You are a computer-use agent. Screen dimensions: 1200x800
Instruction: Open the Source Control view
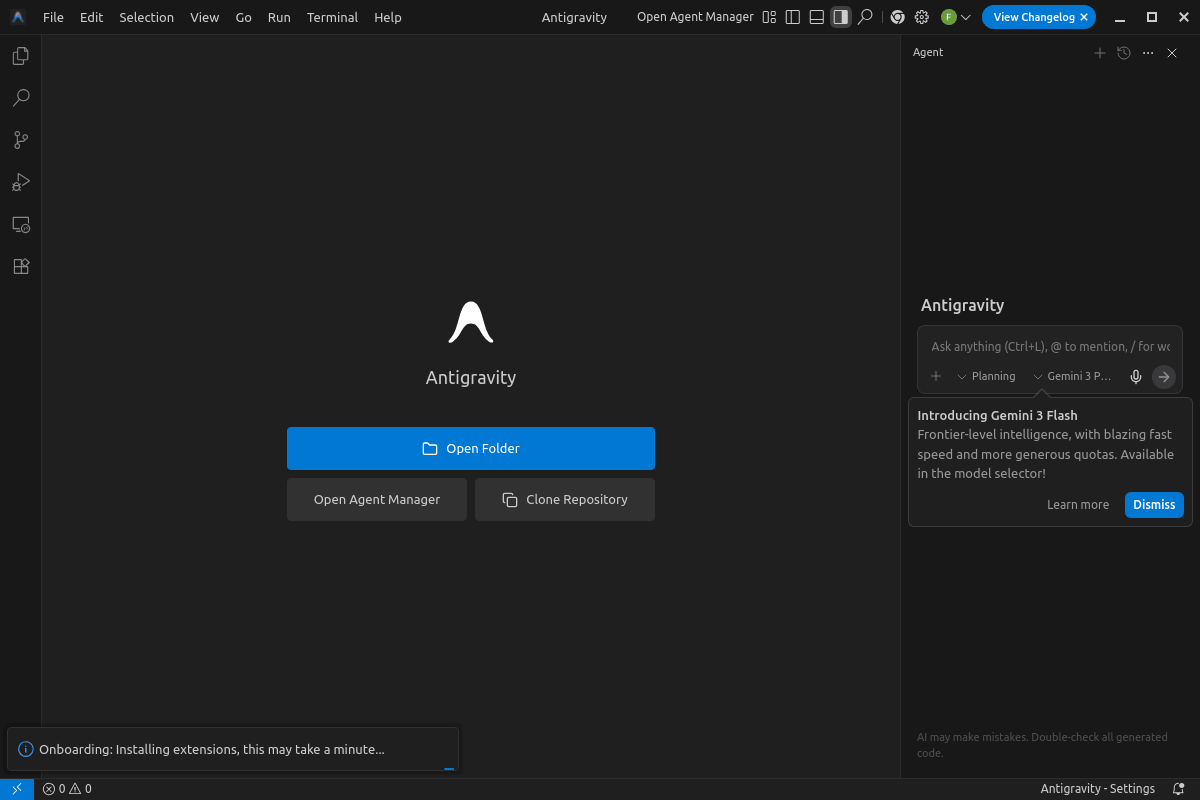point(20,140)
